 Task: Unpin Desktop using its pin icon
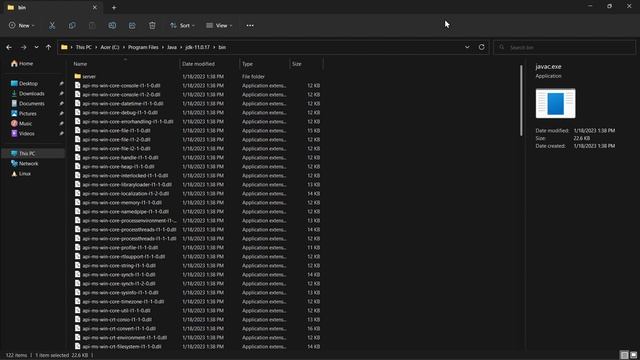(x=61, y=84)
